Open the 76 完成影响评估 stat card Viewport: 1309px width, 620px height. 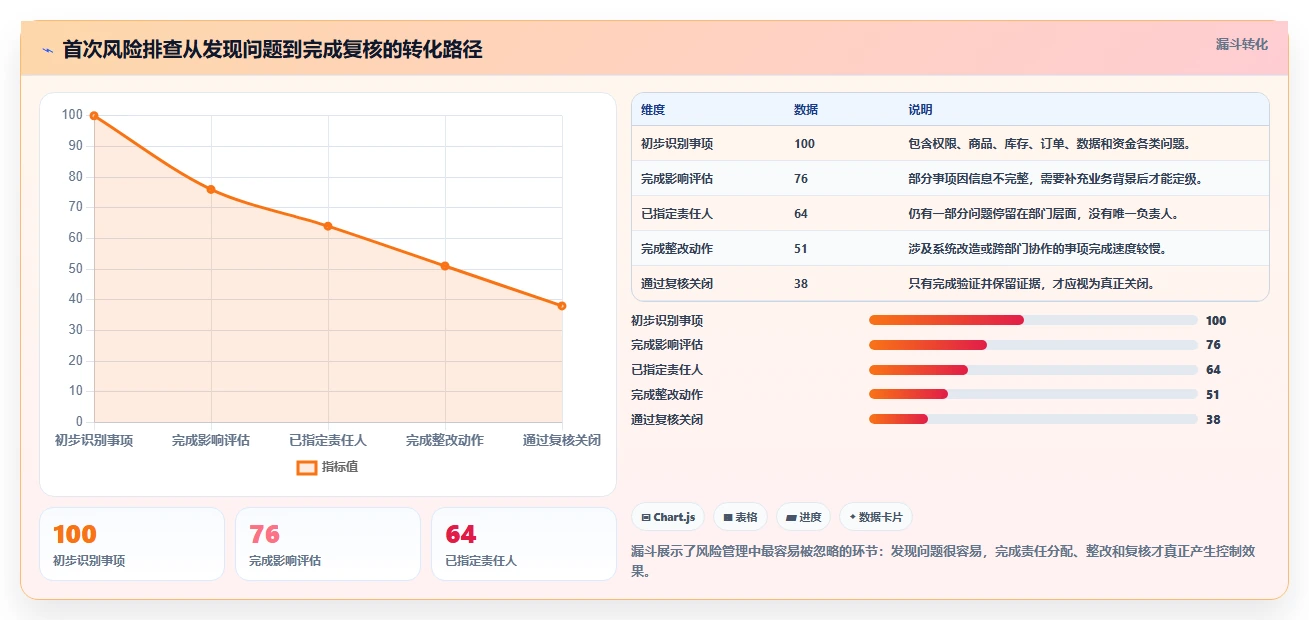(x=328, y=544)
